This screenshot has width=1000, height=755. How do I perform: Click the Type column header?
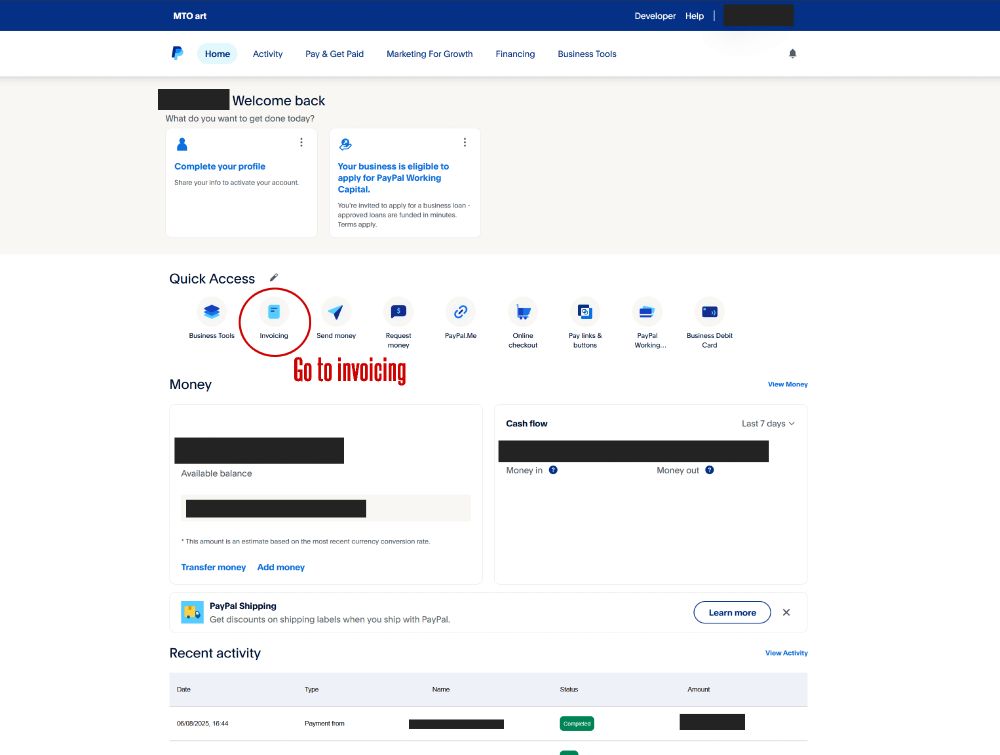tap(311, 689)
